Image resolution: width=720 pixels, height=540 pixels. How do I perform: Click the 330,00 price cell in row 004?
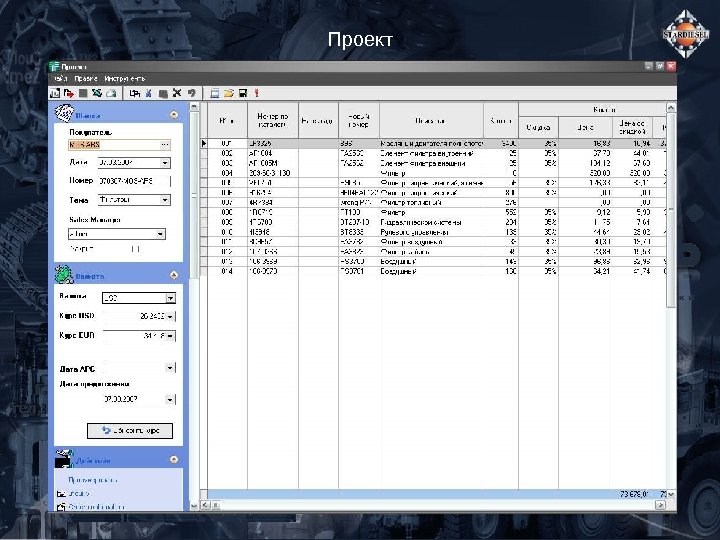[585, 173]
